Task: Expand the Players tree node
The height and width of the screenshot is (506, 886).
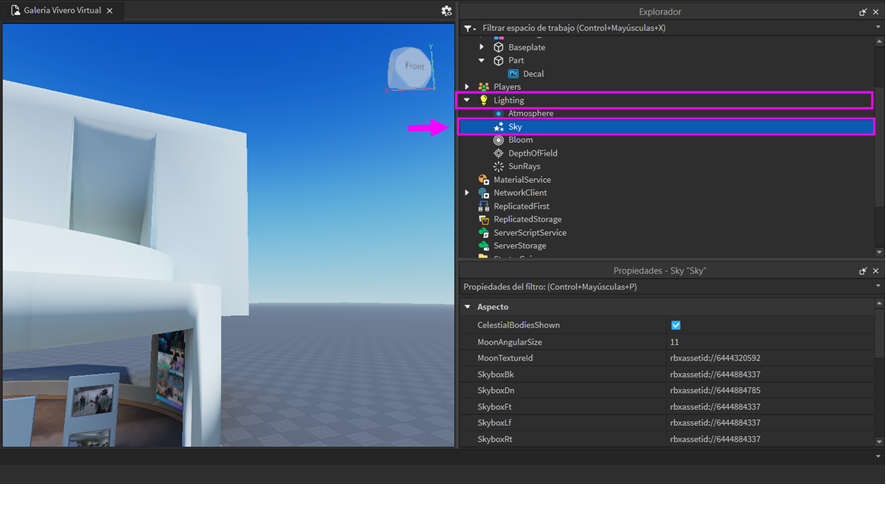Action: click(467, 87)
